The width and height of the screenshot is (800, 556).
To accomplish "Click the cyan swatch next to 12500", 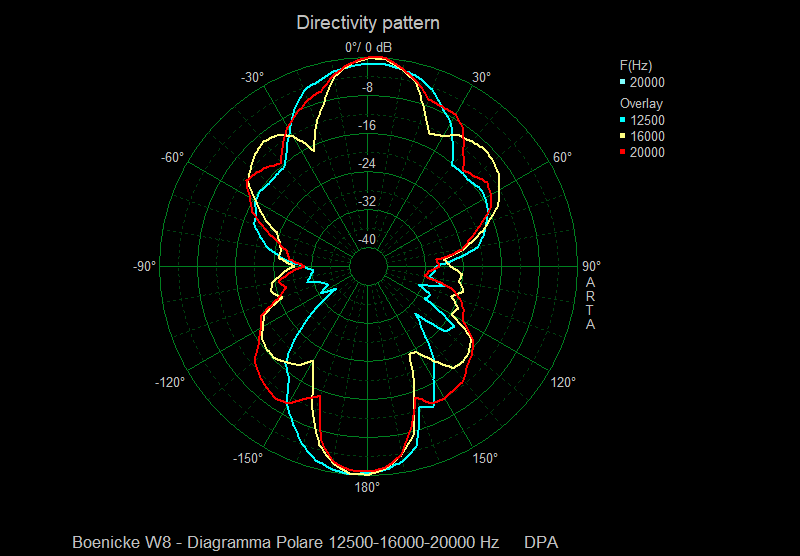I will [622, 120].
